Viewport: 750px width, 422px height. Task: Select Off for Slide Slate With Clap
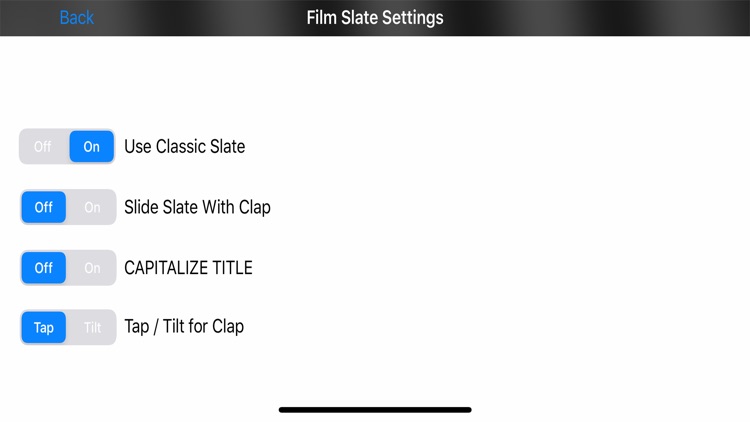[44, 208]
